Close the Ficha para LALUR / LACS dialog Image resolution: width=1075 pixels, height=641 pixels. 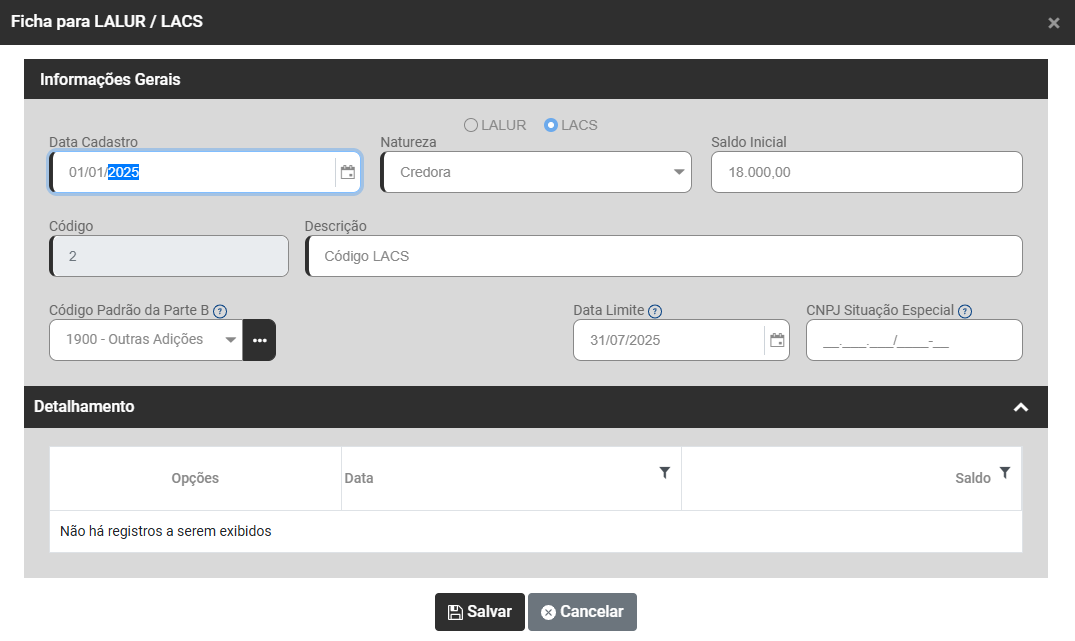[x=1054, y=23]
